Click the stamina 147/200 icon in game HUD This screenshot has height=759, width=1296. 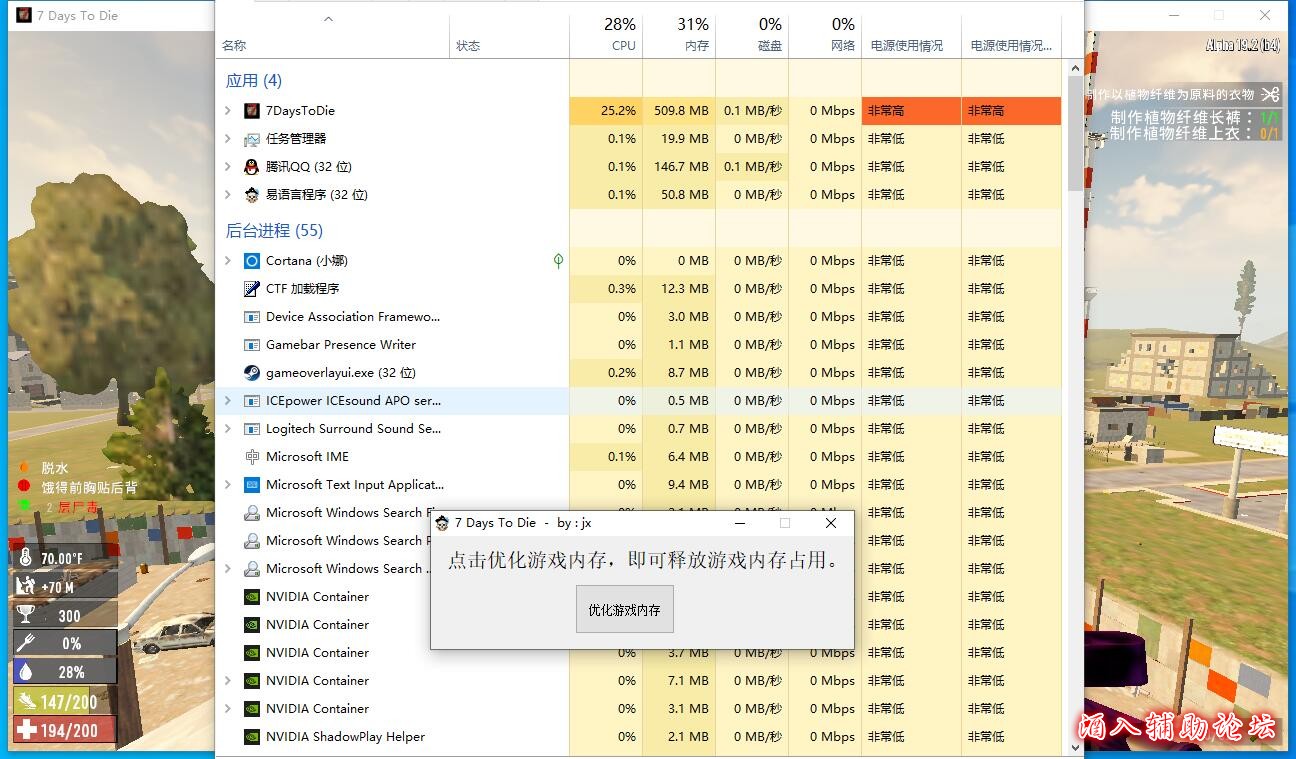pyautogui.click(x=27, y=701)
